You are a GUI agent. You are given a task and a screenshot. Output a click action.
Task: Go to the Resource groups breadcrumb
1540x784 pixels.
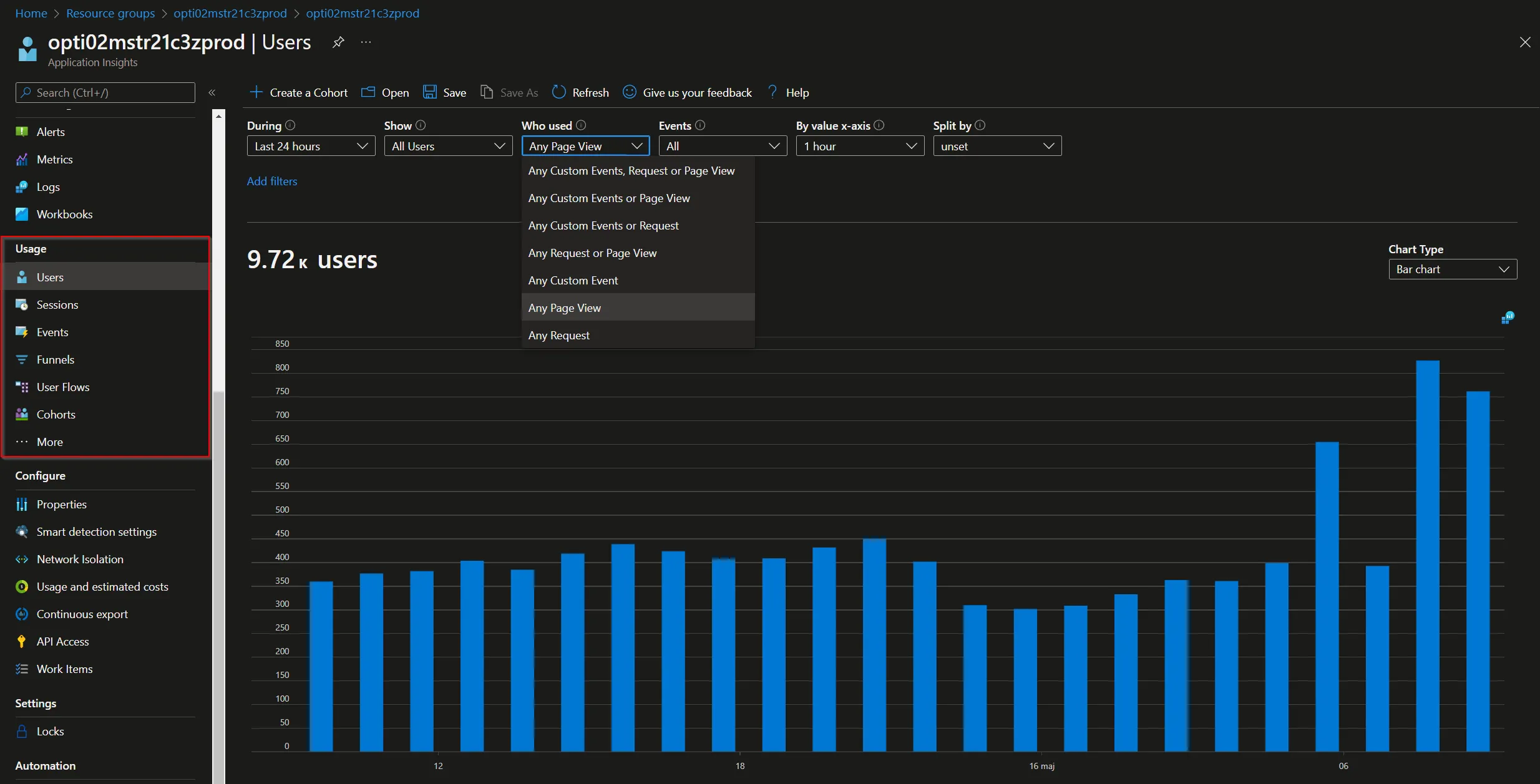[110, 13]
